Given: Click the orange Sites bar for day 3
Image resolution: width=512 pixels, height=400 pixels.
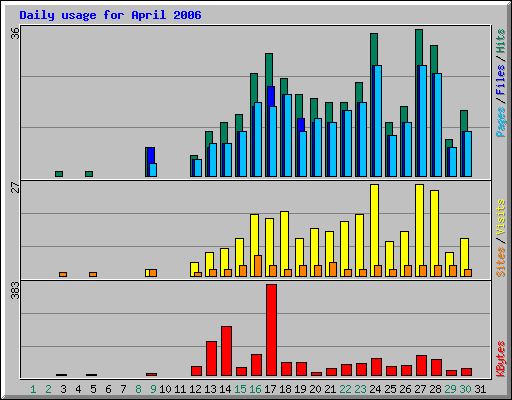Looking at the screenshot, I should [x=63, y=274].
